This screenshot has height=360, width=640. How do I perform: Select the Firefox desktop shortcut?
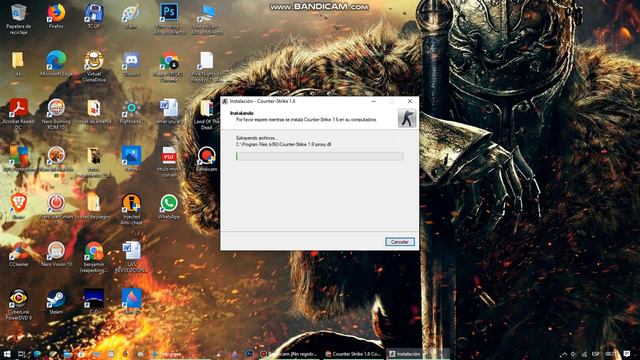(x=56, y=16)
